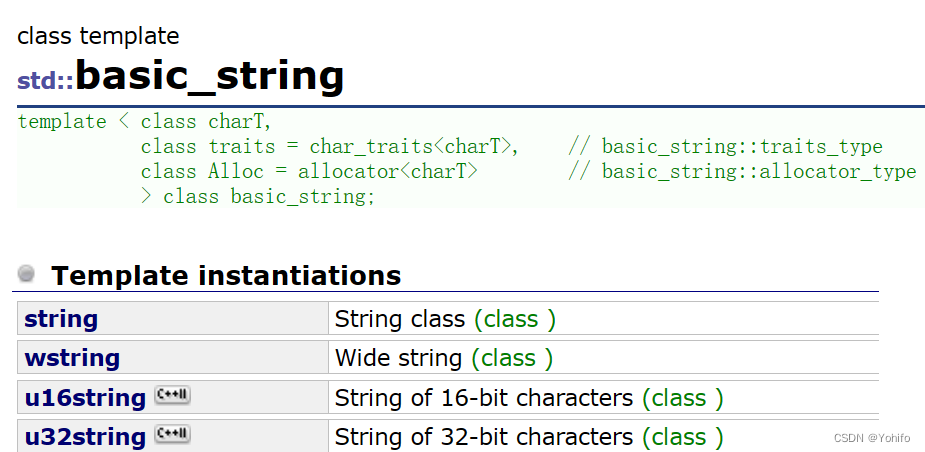Click char_traits<charT> in the code block
This screenshot has height=452, width=925.
click(x=413, y=147)
